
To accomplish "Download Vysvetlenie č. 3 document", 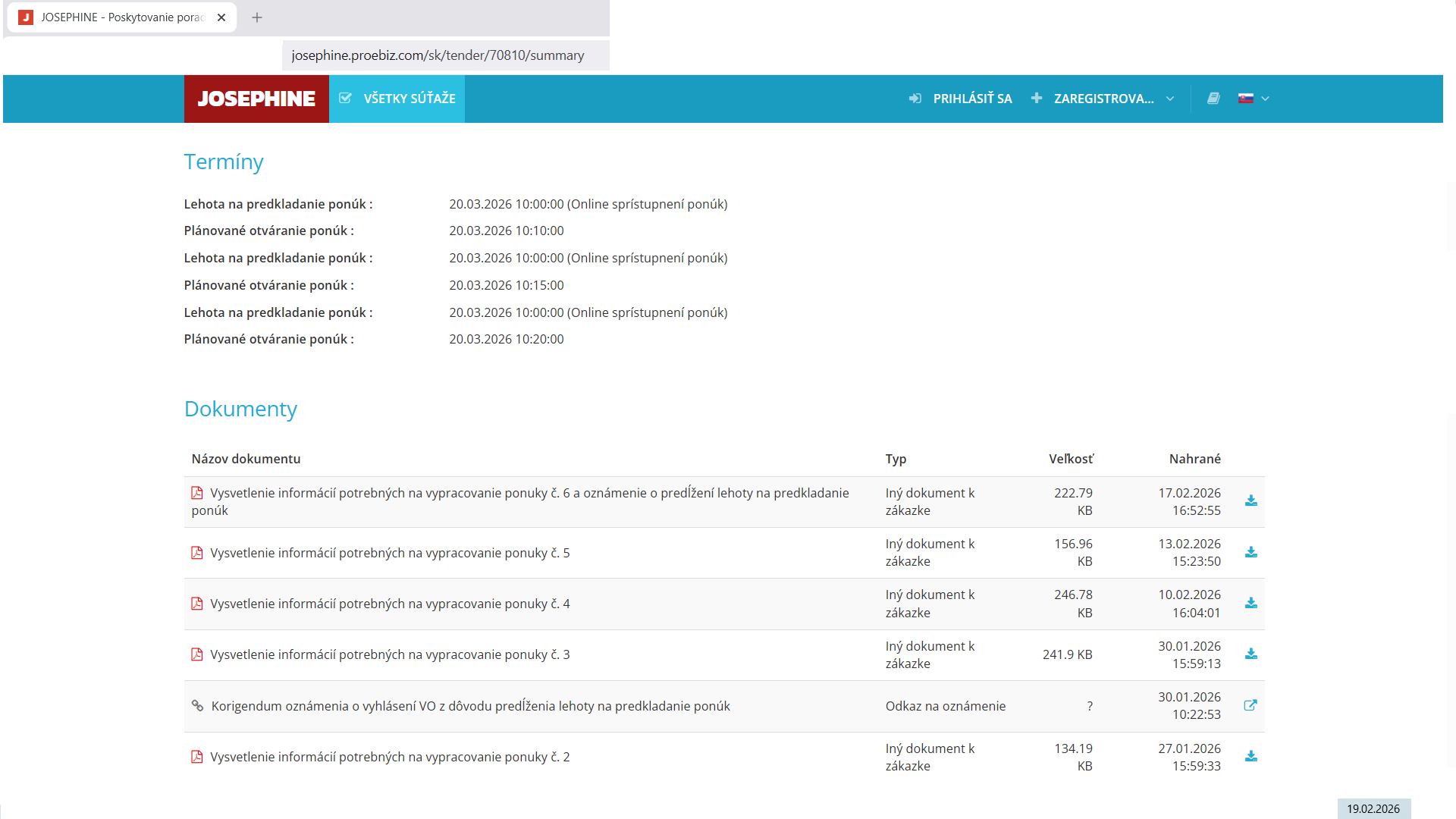I will point(1250,654).
